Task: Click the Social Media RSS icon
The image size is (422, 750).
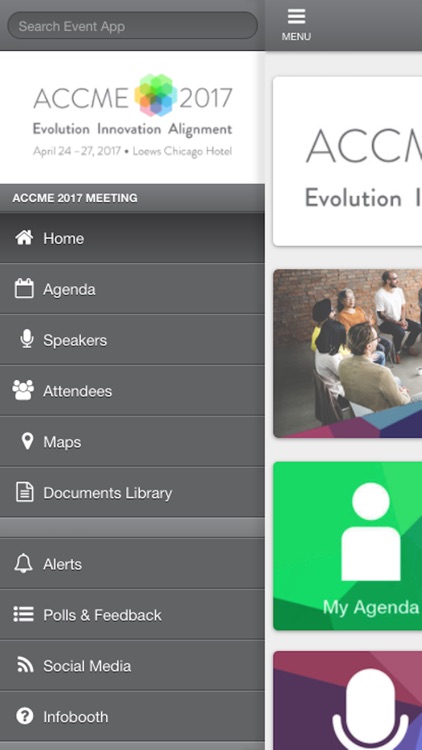Action: [25, 665]
